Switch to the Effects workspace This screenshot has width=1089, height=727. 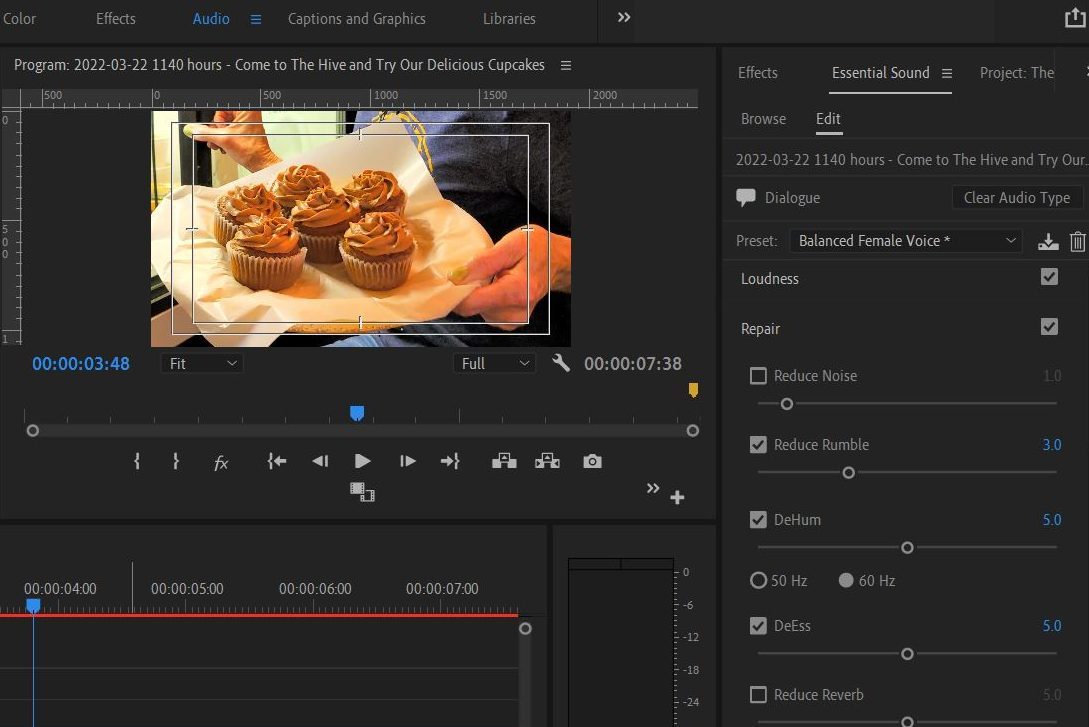pos(115,19)
